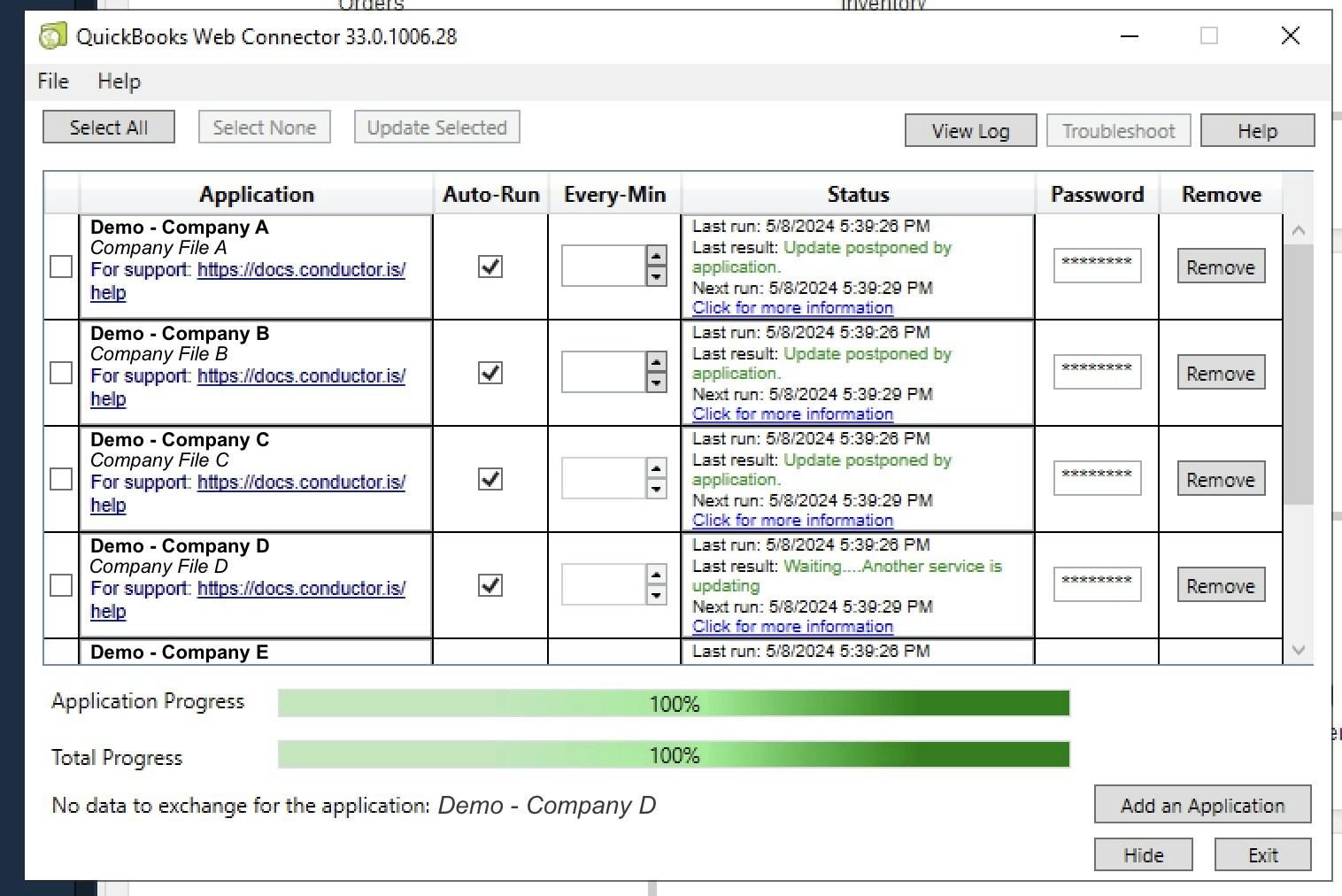1342x896 pixels.
Task: Click the Total Progress bar
Action: tap(674, 755)
